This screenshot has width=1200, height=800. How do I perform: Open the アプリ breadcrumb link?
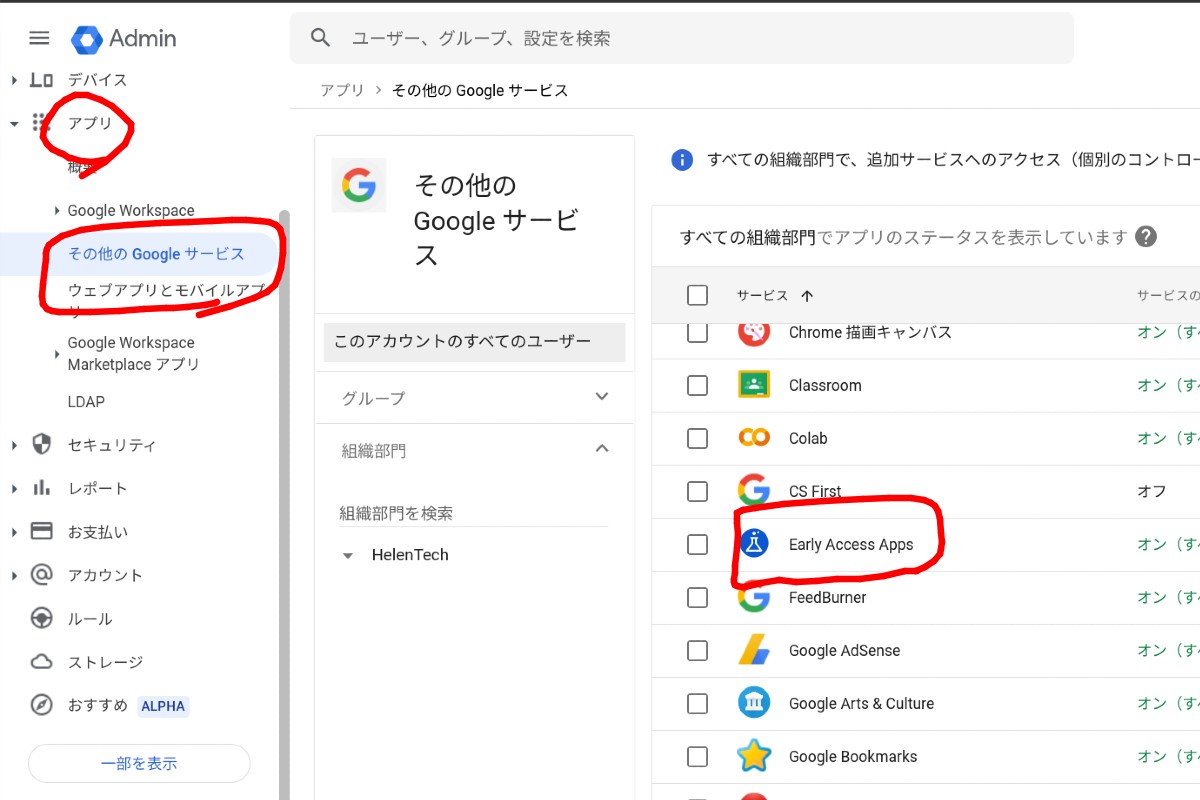(341, 90)
